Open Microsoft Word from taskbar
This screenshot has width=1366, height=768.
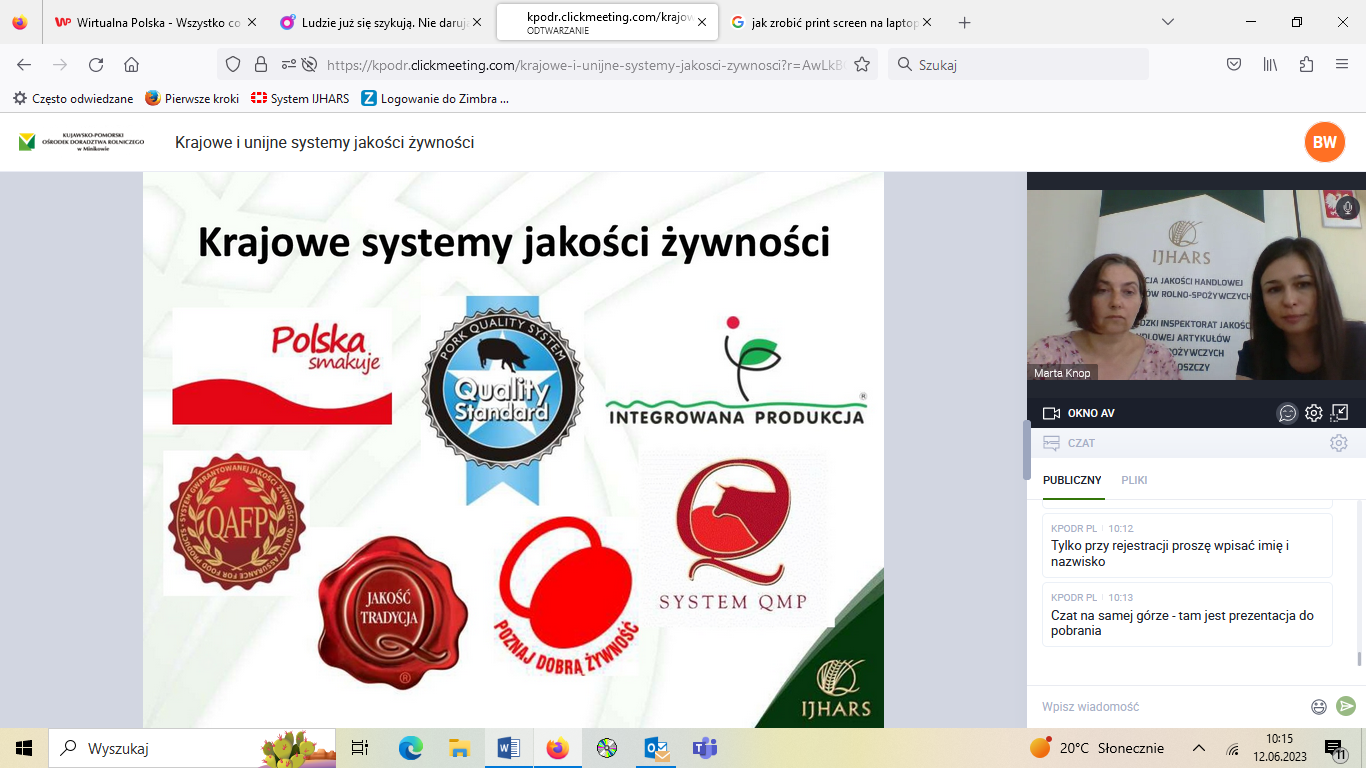tap(508, 748)
